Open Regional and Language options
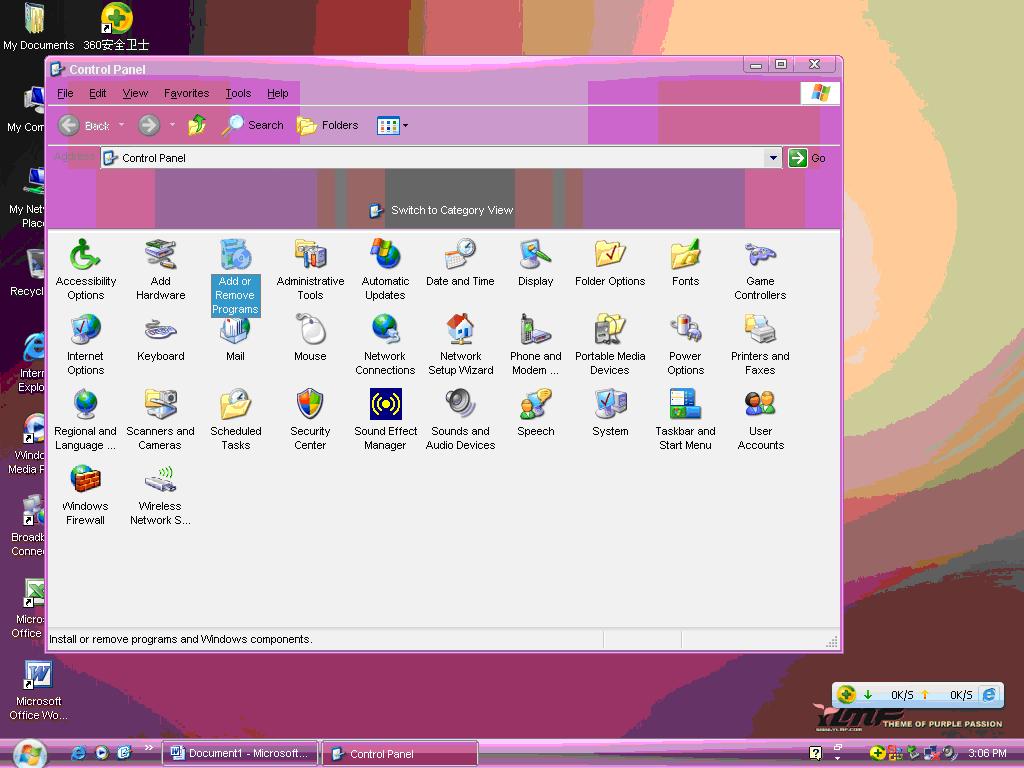This screenshot has width=1024, height=768. pyautogui.click(x=86, y=419)
